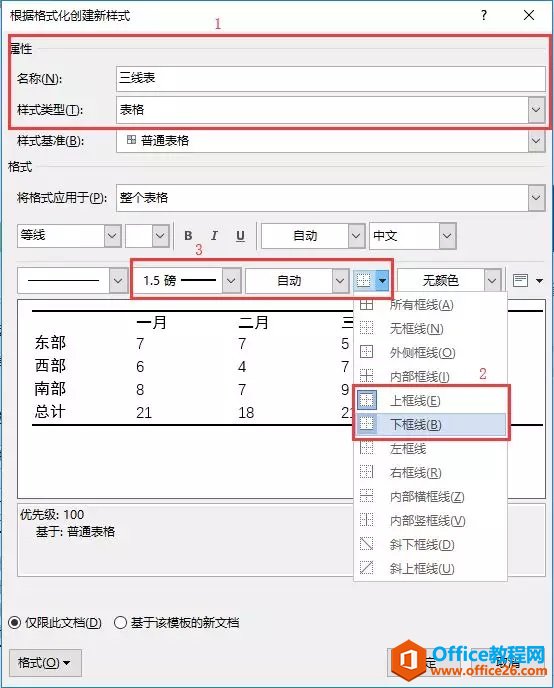Click preview row label 总计
Viewport: 554px width, 688px height.
click(x=50, y=412)
